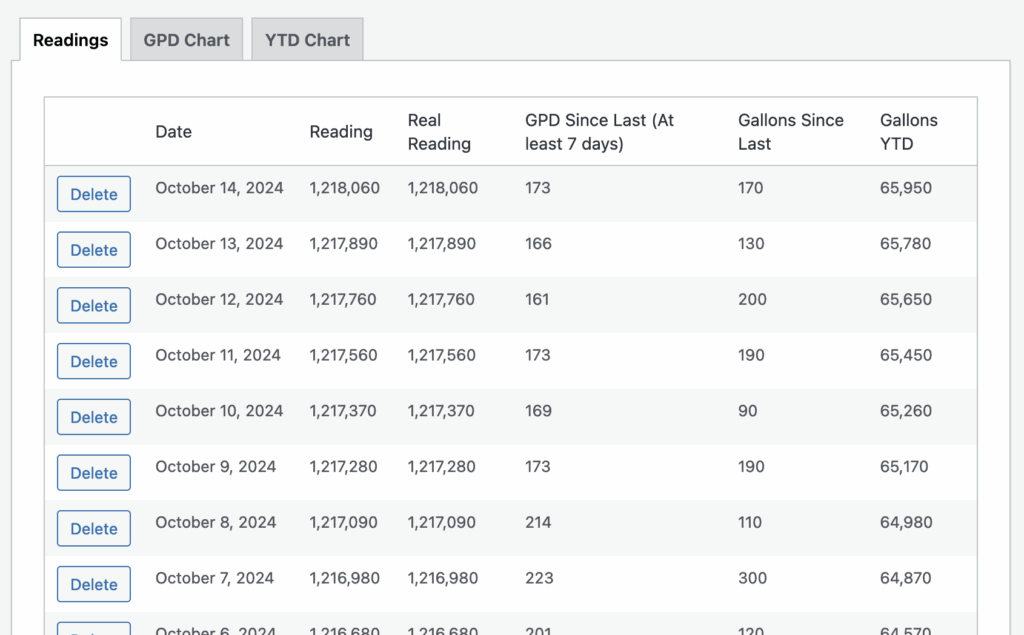Select the GPD value 223 cell
Screen dimensions: 1024x635
tap(539, 578)
